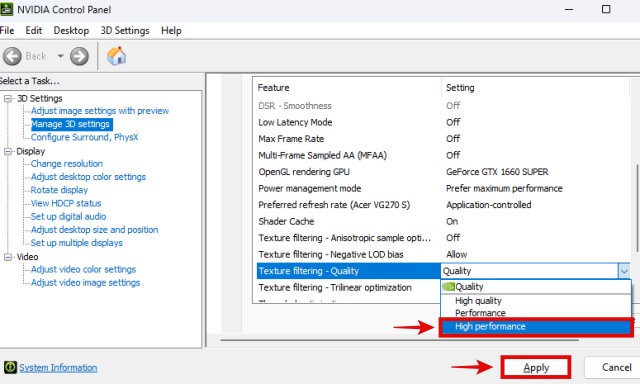Select Quality option in dropdown list
The height and width of the screenshot is (384, 640).
click(x=536, y=287)
